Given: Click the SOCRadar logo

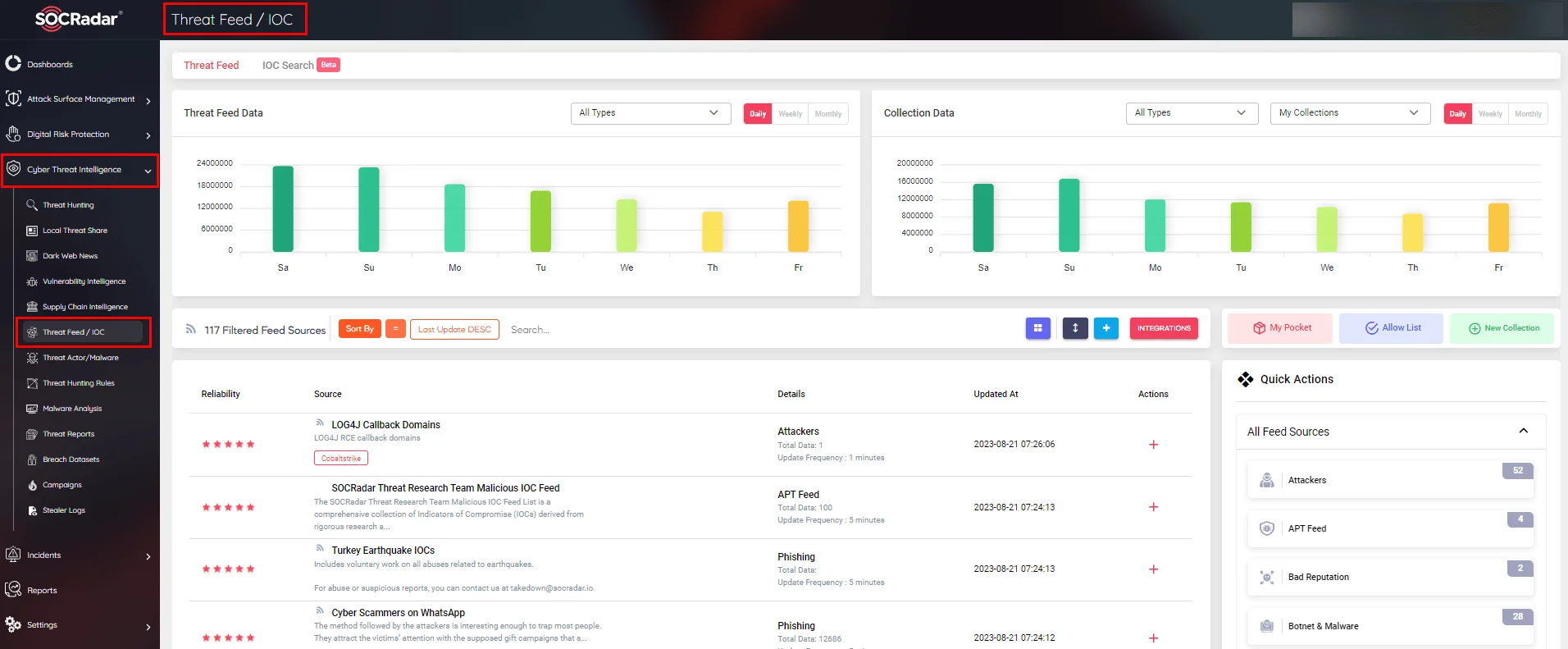Looking at the screenshot, I should point(79,19).
